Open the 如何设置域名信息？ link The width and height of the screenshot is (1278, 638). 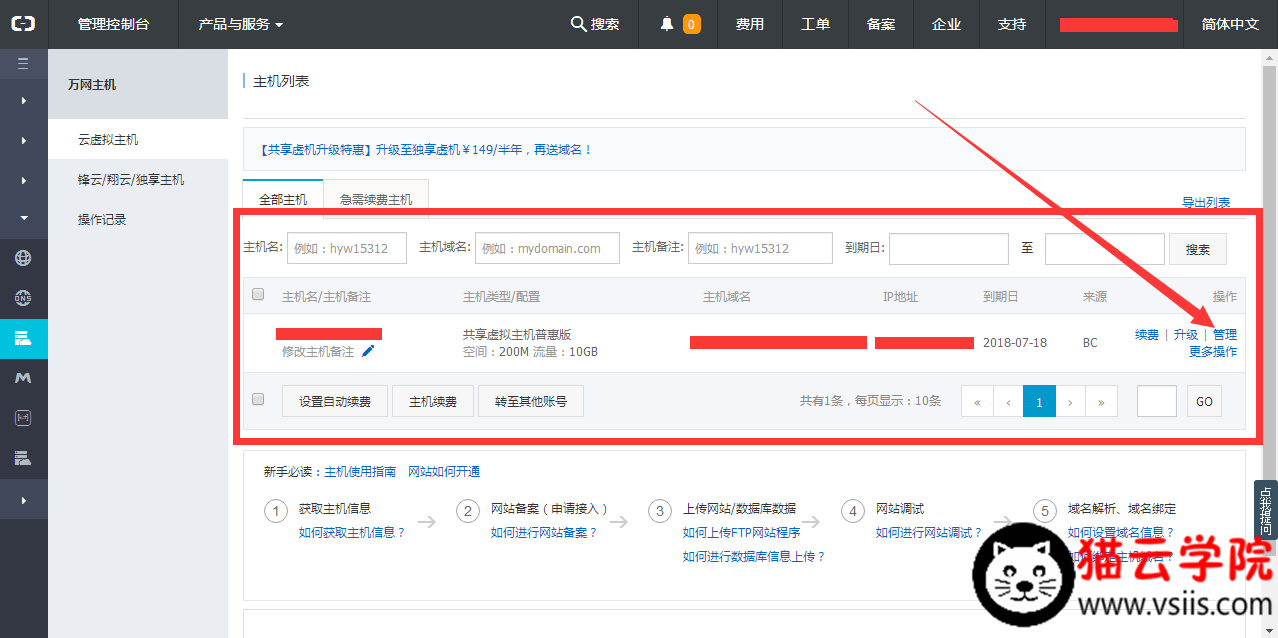click(x=1121, y=533)
